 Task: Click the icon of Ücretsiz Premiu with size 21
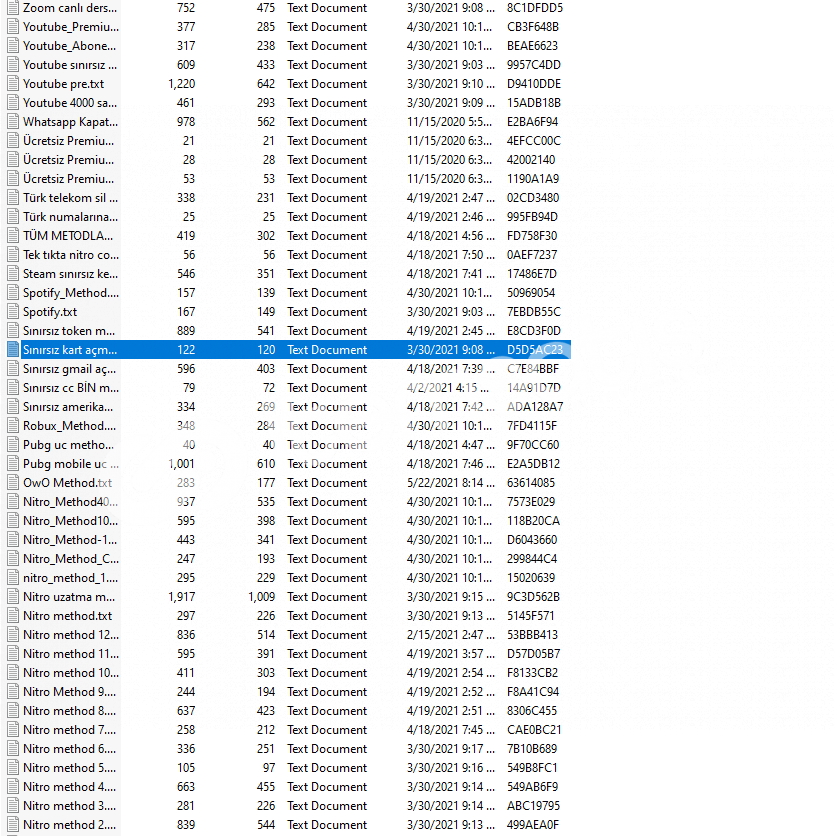click(x=13, y=141)
